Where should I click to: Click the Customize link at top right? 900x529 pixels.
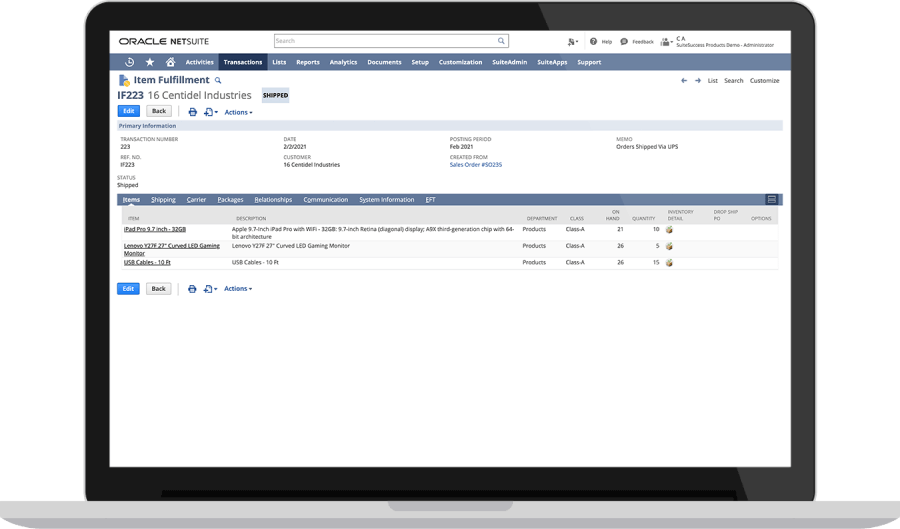pos(765,81)
